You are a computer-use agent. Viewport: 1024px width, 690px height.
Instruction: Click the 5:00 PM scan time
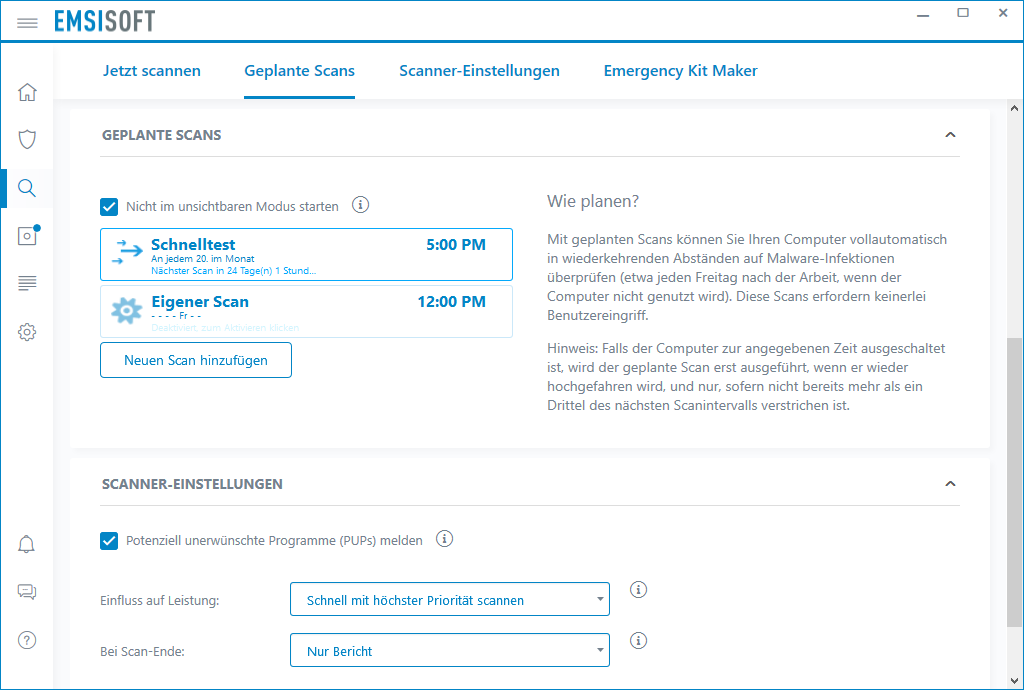click(x=456, y=245)
